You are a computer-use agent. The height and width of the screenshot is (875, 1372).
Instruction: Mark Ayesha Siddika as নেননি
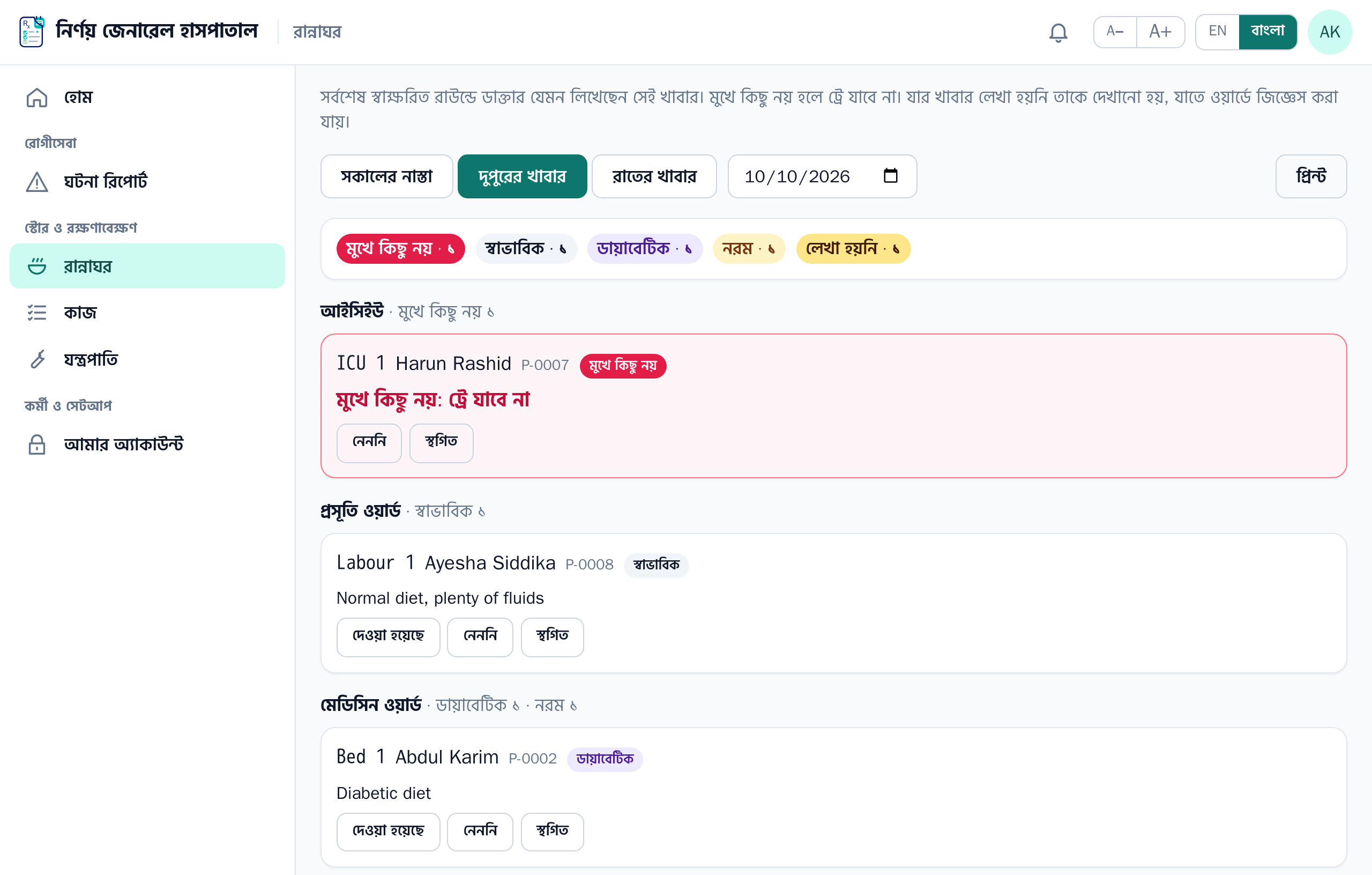480,637
